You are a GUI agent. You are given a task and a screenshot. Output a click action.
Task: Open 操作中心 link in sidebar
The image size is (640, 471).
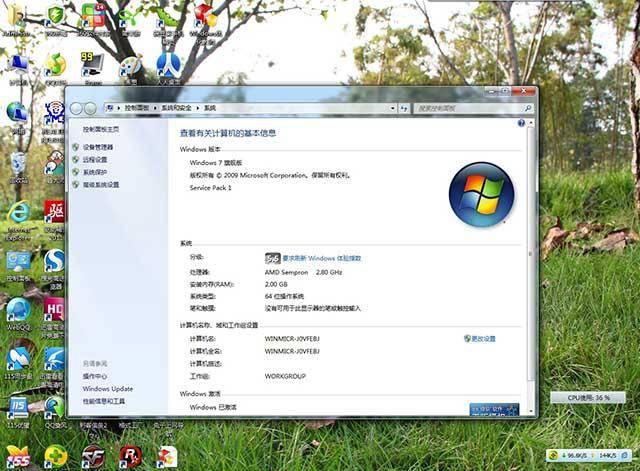95,376
